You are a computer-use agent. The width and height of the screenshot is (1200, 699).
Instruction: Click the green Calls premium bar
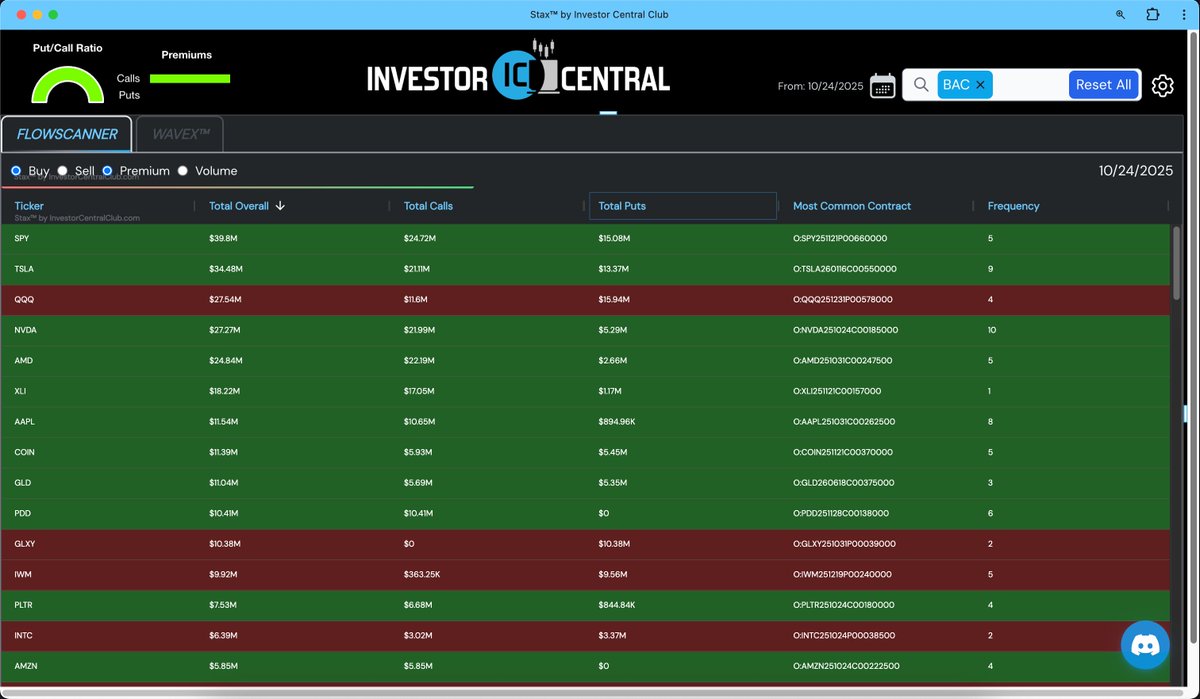tap(190, 78)
